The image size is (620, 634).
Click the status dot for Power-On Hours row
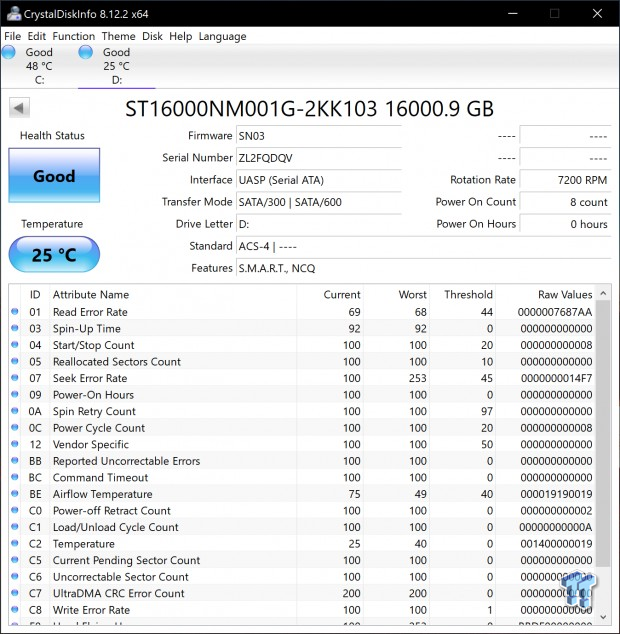[15, 394]
